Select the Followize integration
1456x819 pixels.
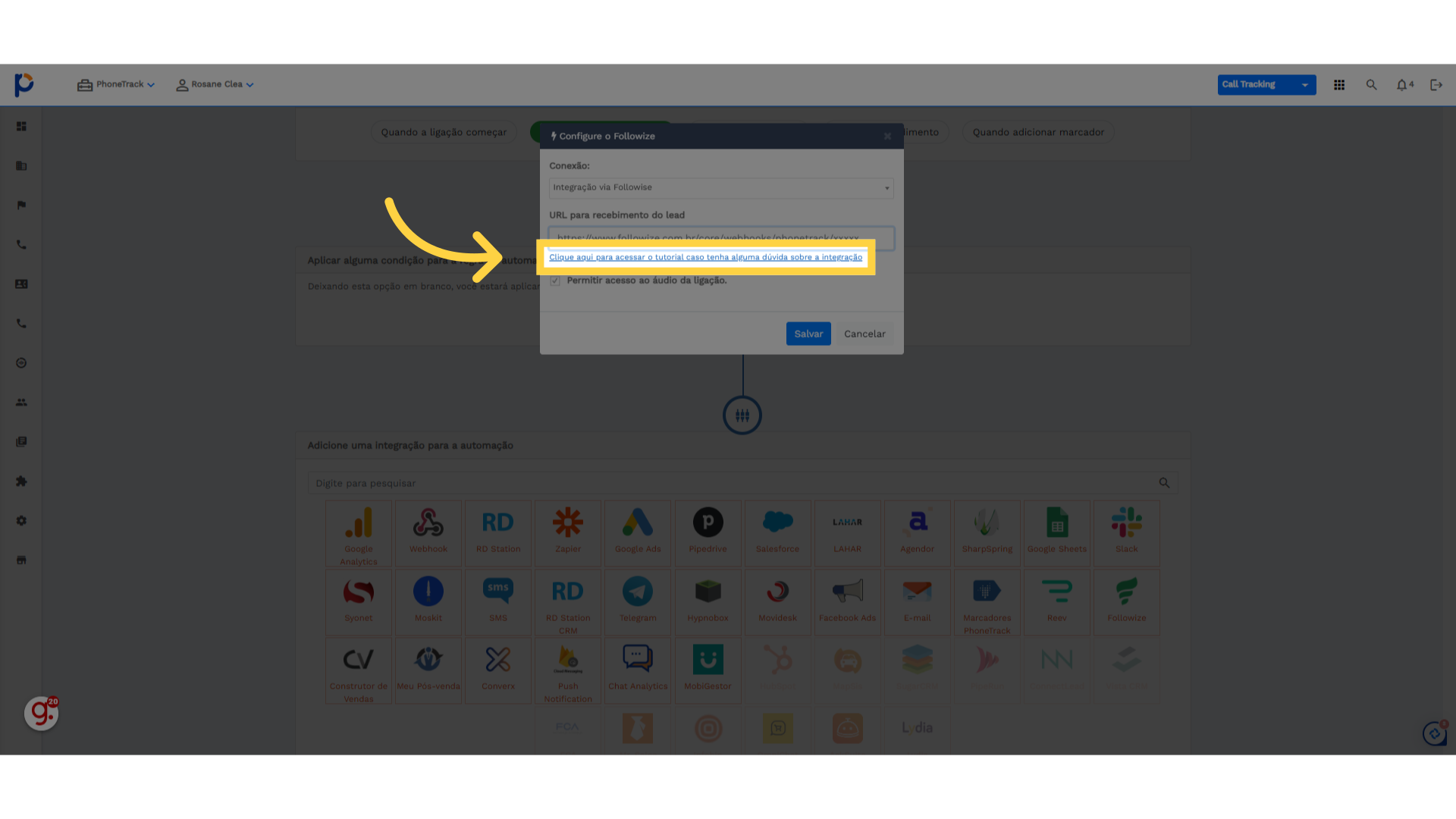(1126, 602)
